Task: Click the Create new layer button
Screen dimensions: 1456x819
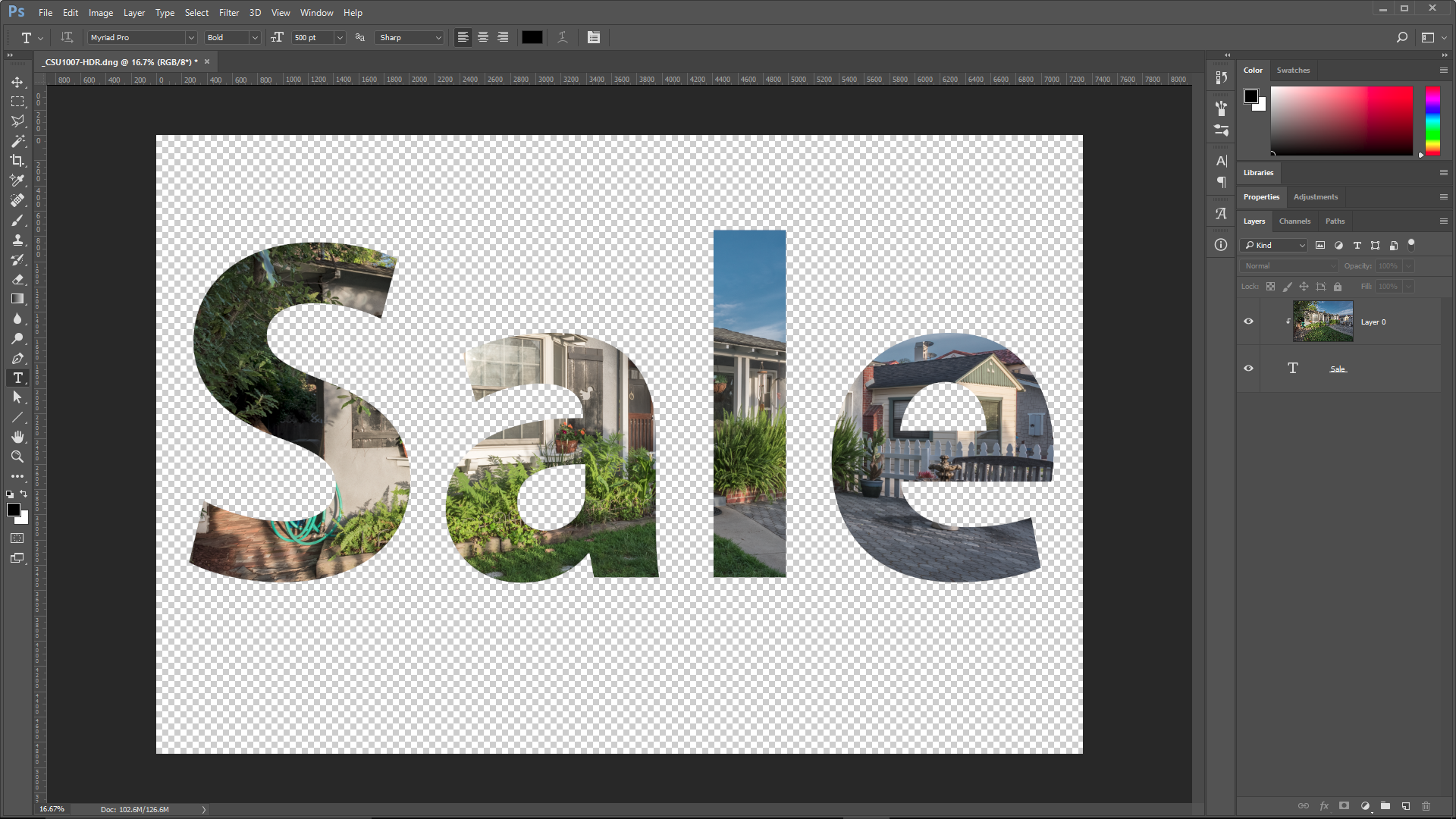Action: [x=1406, y=806]
